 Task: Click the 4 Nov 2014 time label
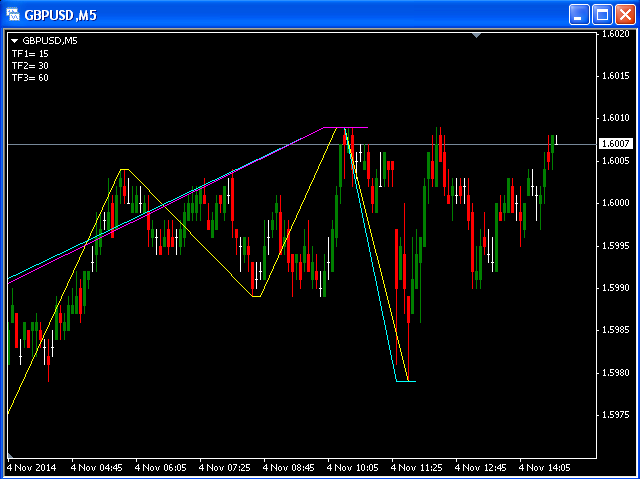31,467
